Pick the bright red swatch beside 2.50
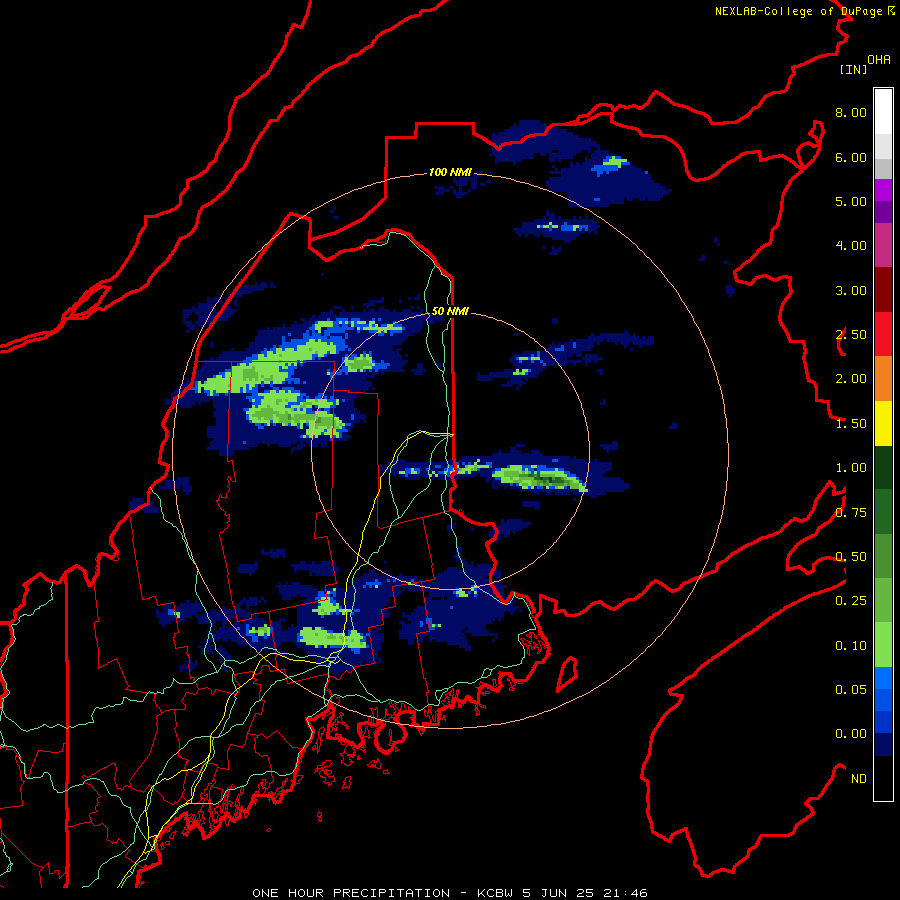 pyautogui.click(x=883, y=334)
